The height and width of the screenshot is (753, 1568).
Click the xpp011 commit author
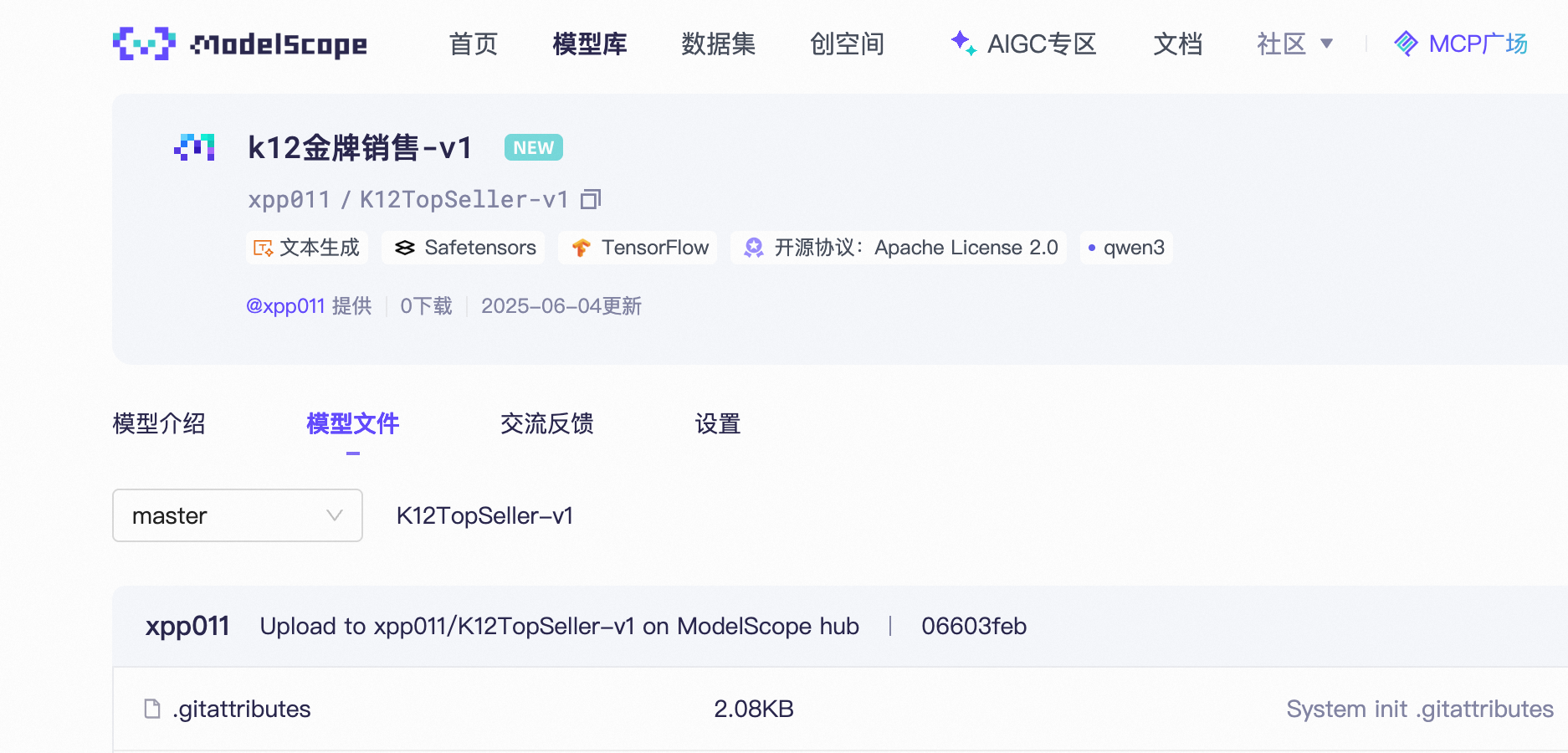pyautogui.click(x=187, y=626)
